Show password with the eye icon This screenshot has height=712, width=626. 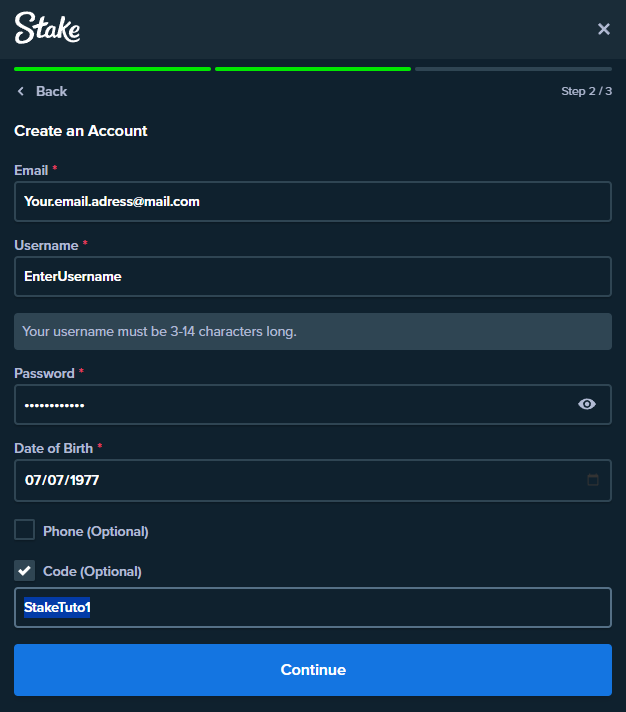coord(587,404)
